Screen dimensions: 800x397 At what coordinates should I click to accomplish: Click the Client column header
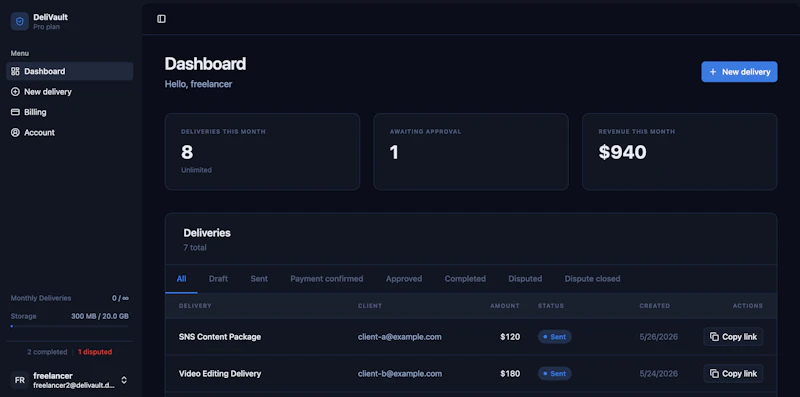click(370, 306)
